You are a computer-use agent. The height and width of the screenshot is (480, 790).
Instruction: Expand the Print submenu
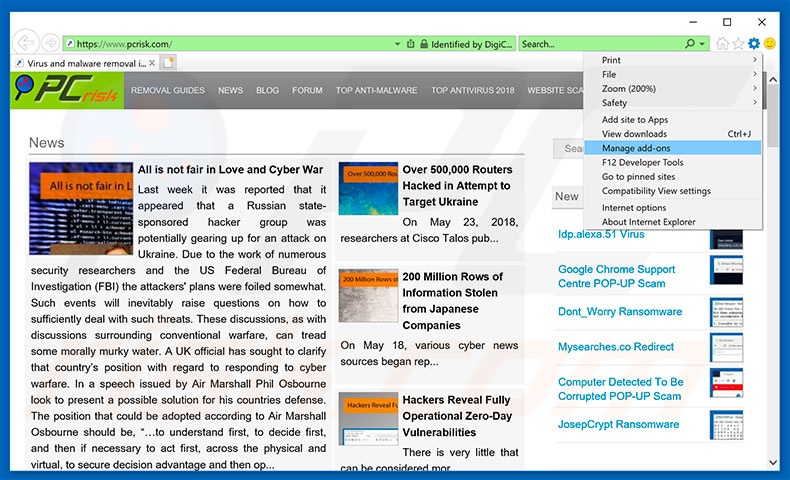point(671,60)
